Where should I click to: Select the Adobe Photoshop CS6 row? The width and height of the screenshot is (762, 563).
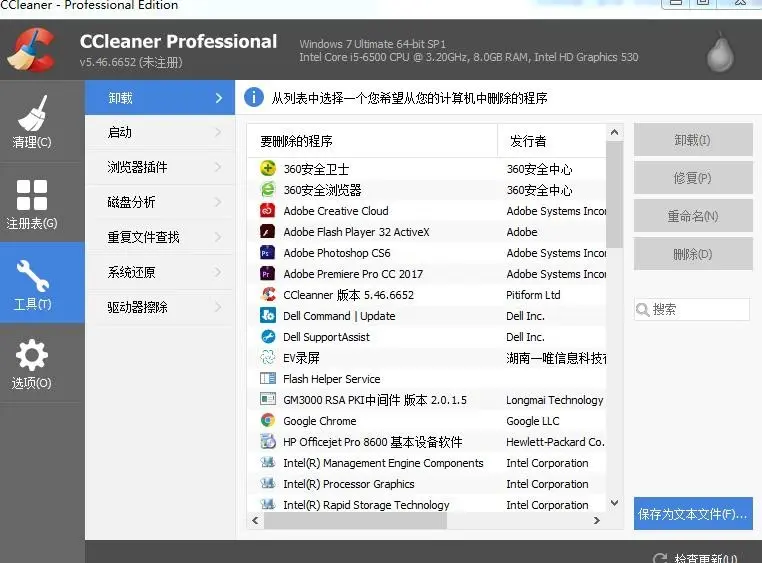click(427, 253)
